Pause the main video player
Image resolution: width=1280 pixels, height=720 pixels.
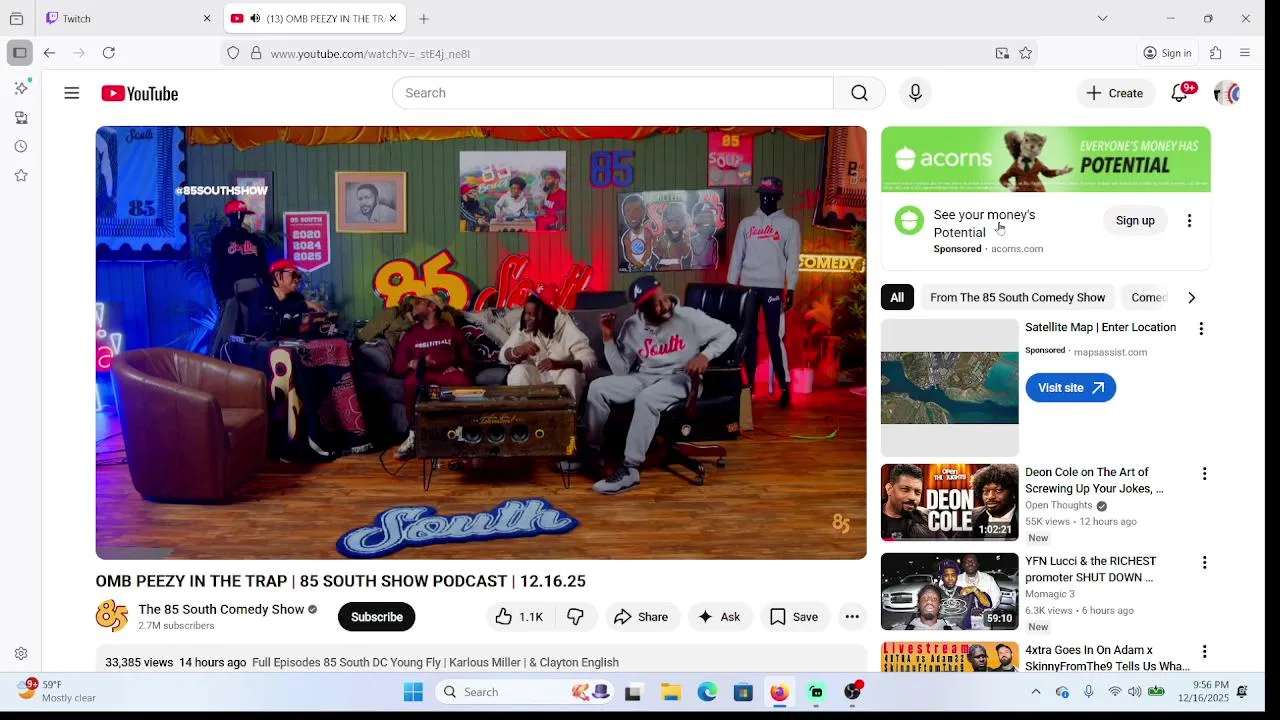(x=481, y=343)
